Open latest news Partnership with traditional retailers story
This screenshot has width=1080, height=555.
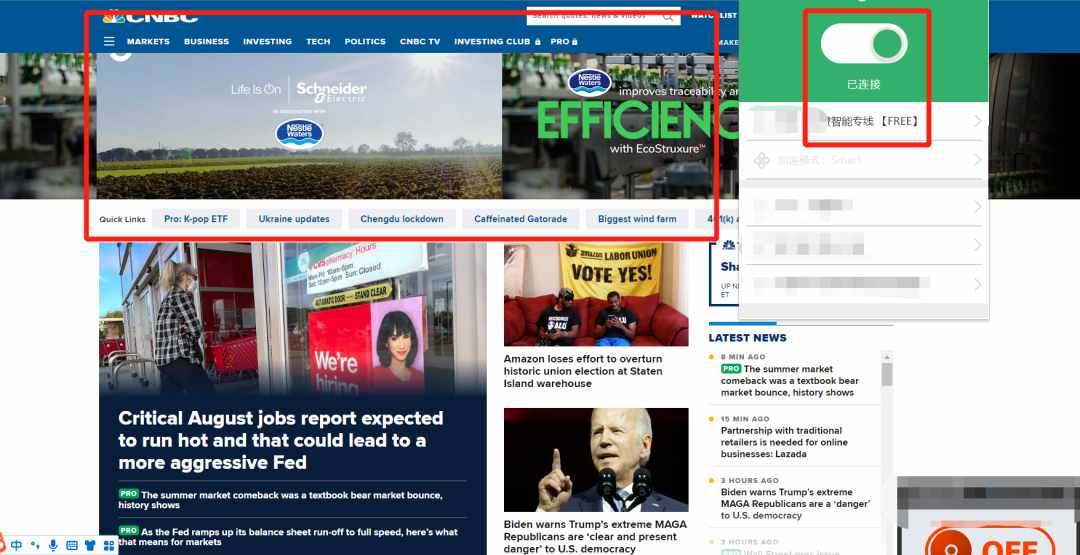click(785, 442)
